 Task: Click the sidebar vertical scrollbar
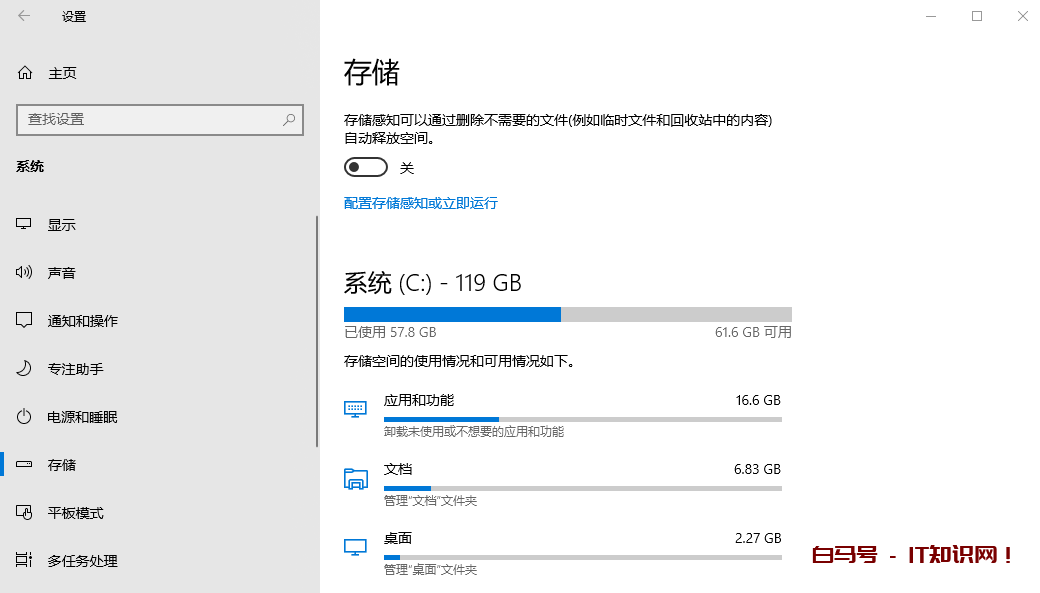pyautogui.click(x=317, y=330)
